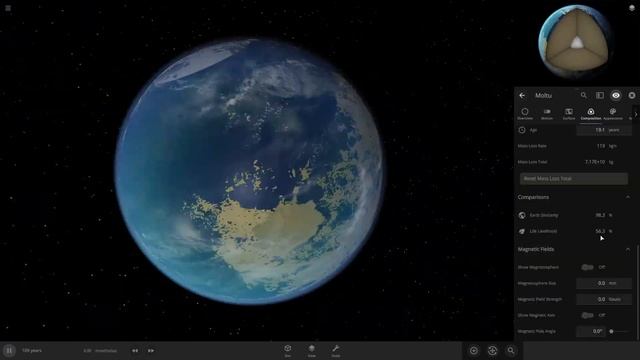Toggle Show Magnetosphere switch
The height and width of the screenshot is (360, 640).
(587, 267)
